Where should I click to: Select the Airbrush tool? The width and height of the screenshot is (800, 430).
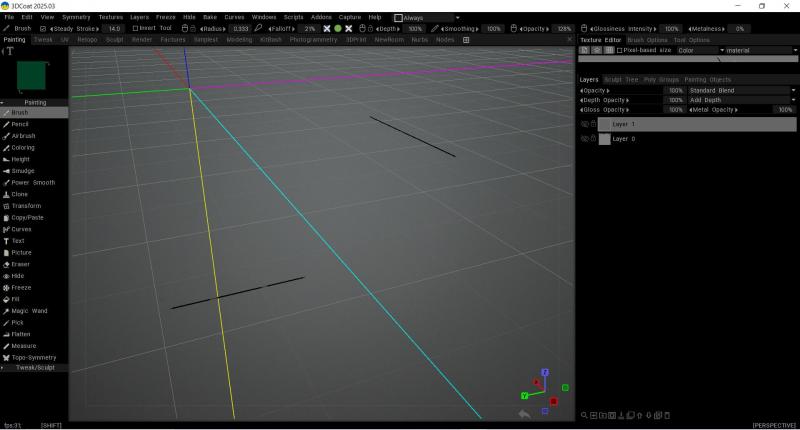click(x=23, y=136)
